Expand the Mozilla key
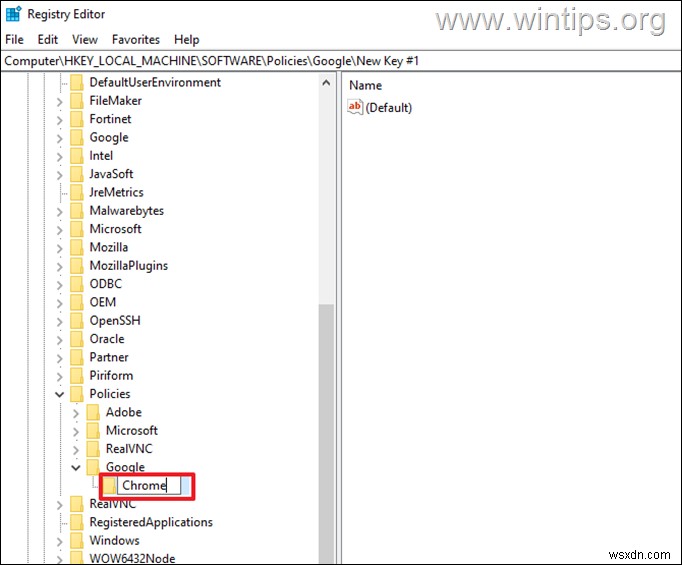682x565 pixels. (x=60, y=248)
